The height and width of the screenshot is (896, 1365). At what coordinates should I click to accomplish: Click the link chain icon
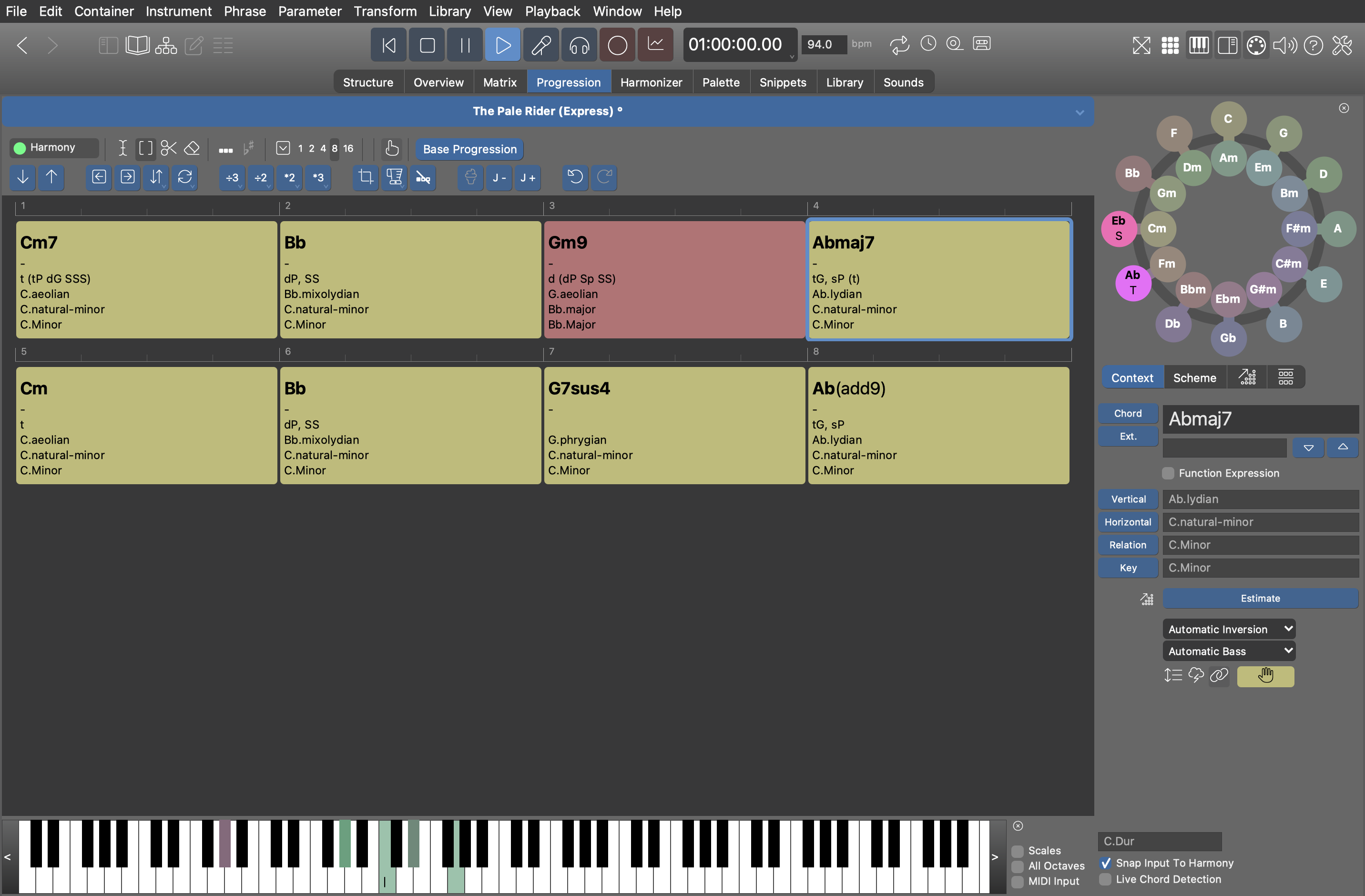1219,676
